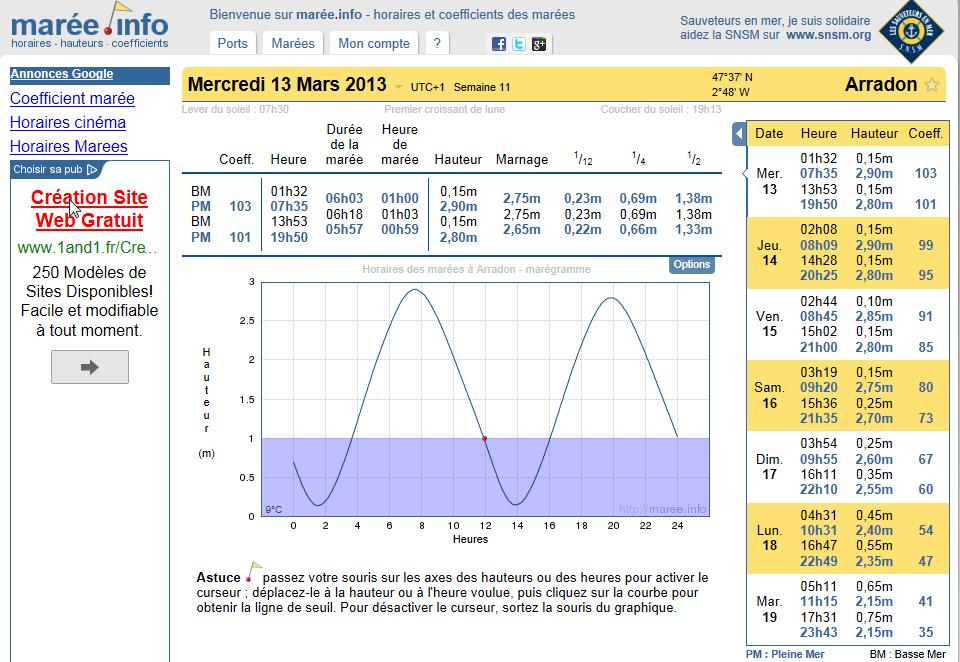Switch to the Marées tab

tap(293, 43)
